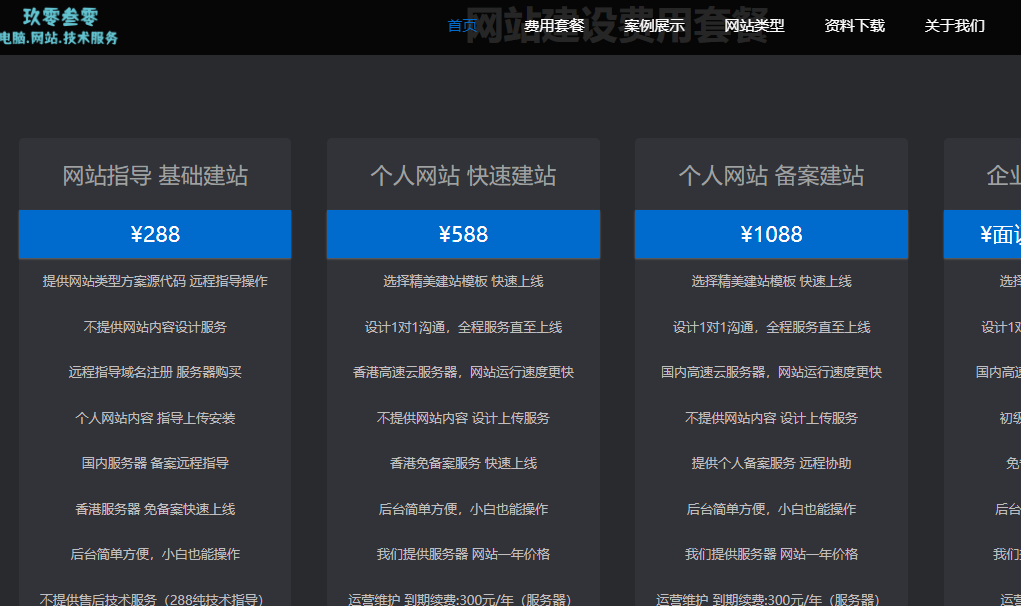Select 提供个人备案服务 远程协助 feature item
The image size is (1021, 606).
(x=771, y=463)
